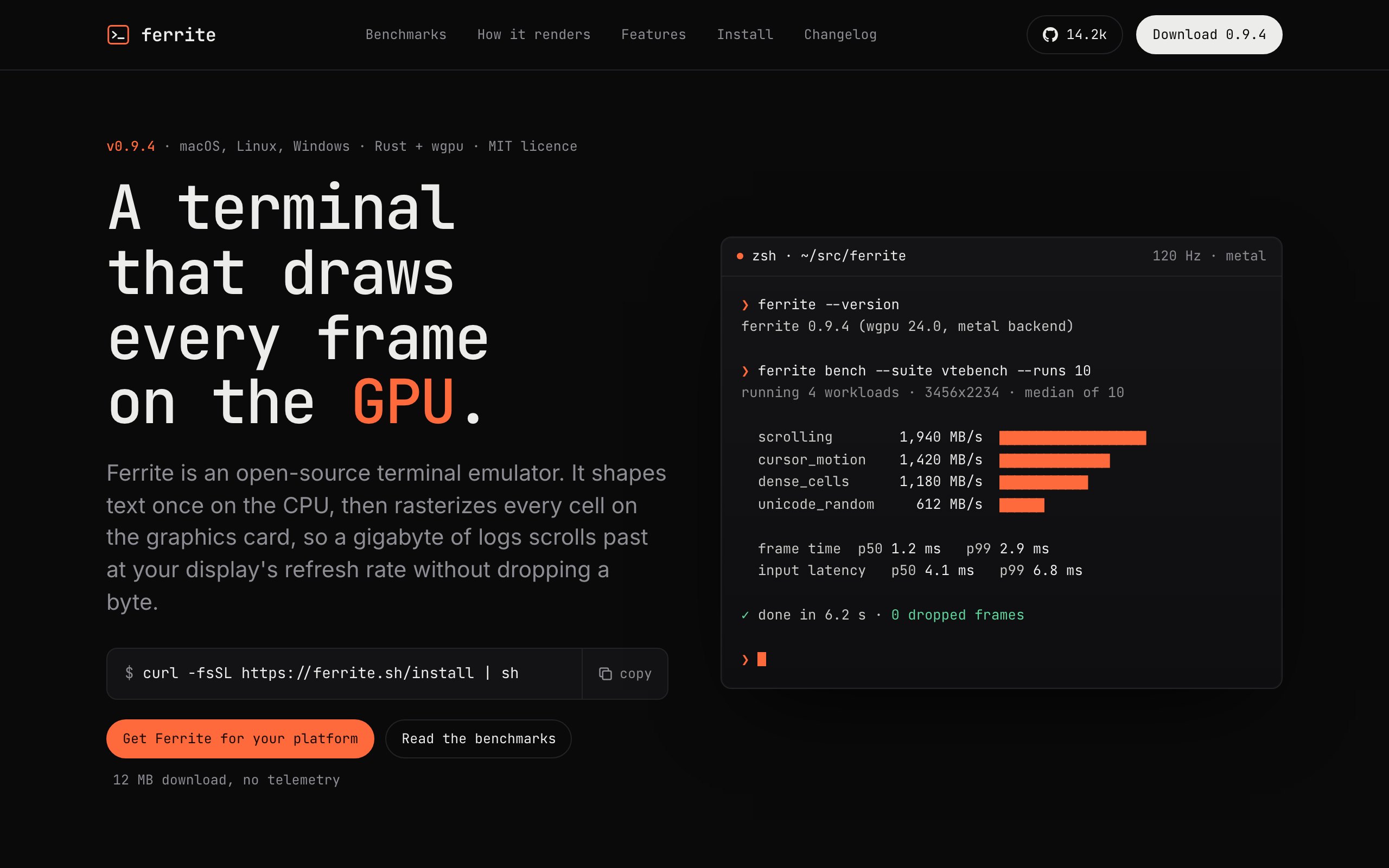Click 'ferrite 0.9.4 (wgpu 24.0, metal backend)' output
The width and height of the screenshot is (1389, 868).
pos(907,327)
